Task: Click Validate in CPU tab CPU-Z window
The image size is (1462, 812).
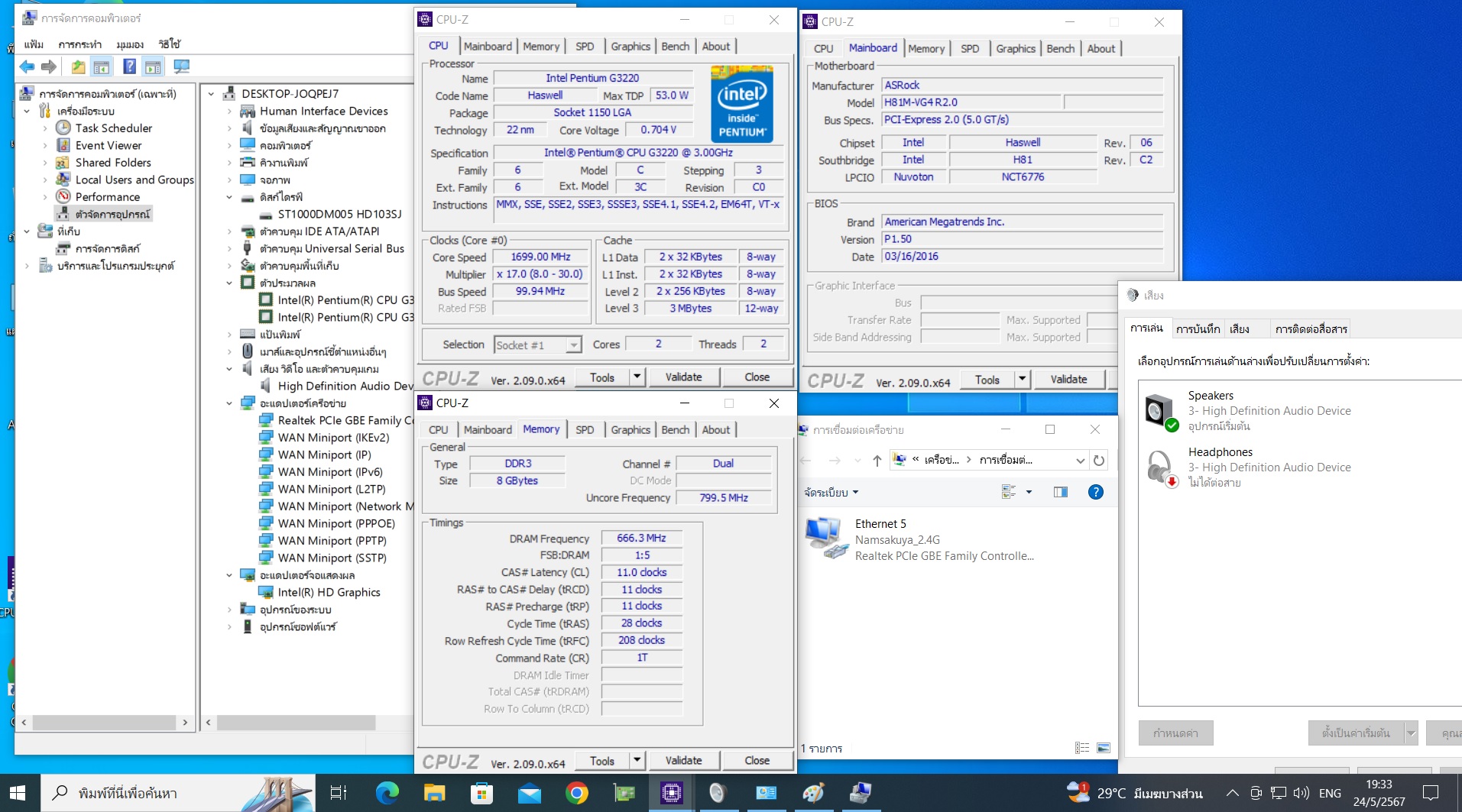Action: click(x=683, y=377)
